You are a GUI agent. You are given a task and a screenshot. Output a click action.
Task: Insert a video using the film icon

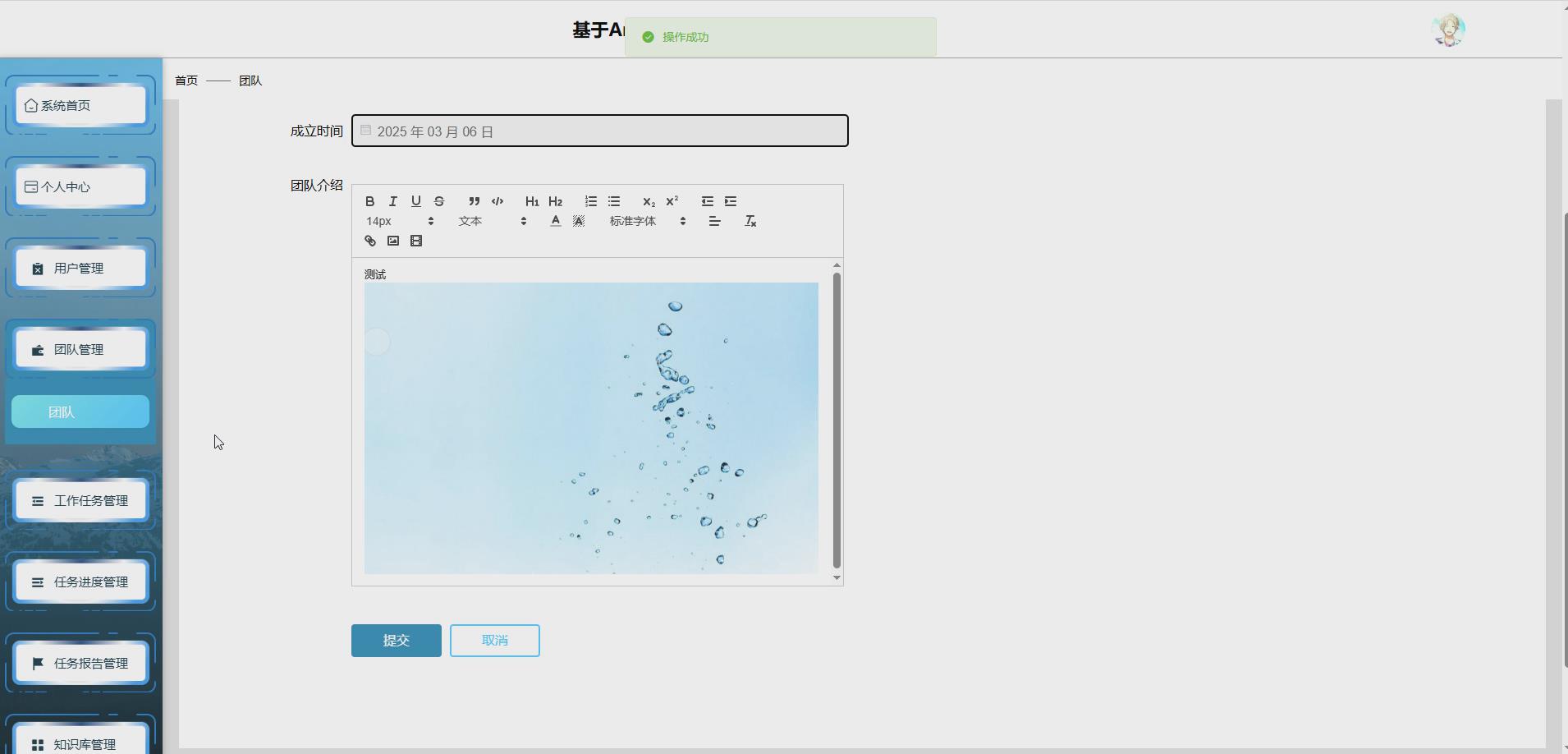point(416,241)
